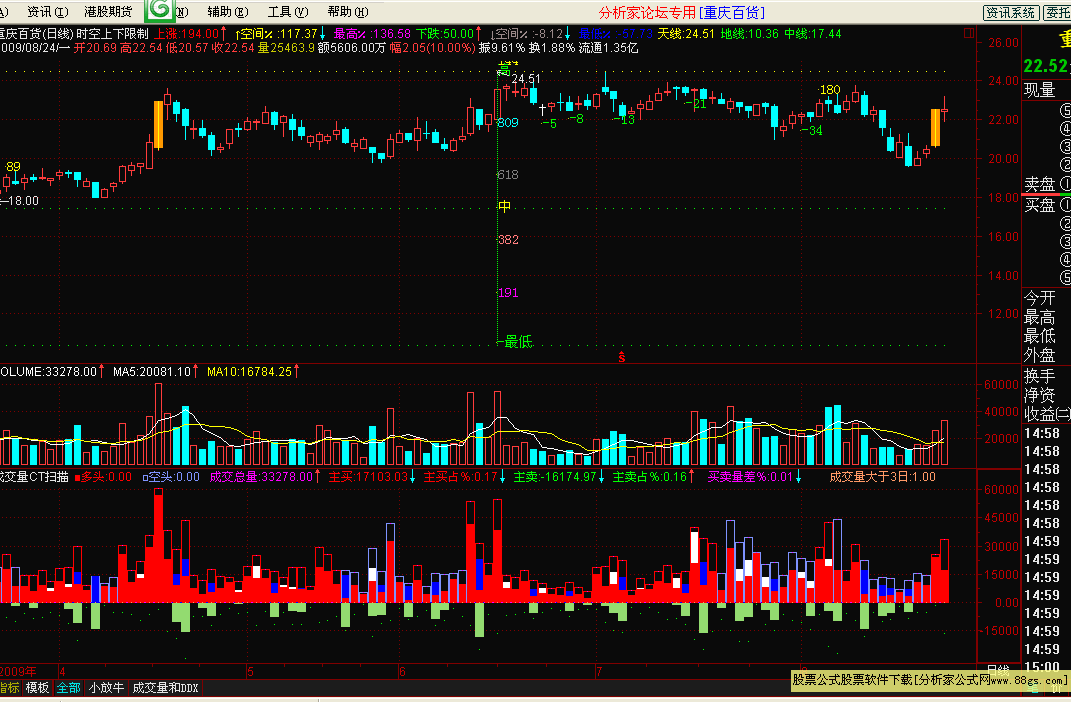Viewport: 1071px width, 702px height.
Task: Click the 重庆百货(日线) 时空上下限制 indicator title
Action: 74,33
